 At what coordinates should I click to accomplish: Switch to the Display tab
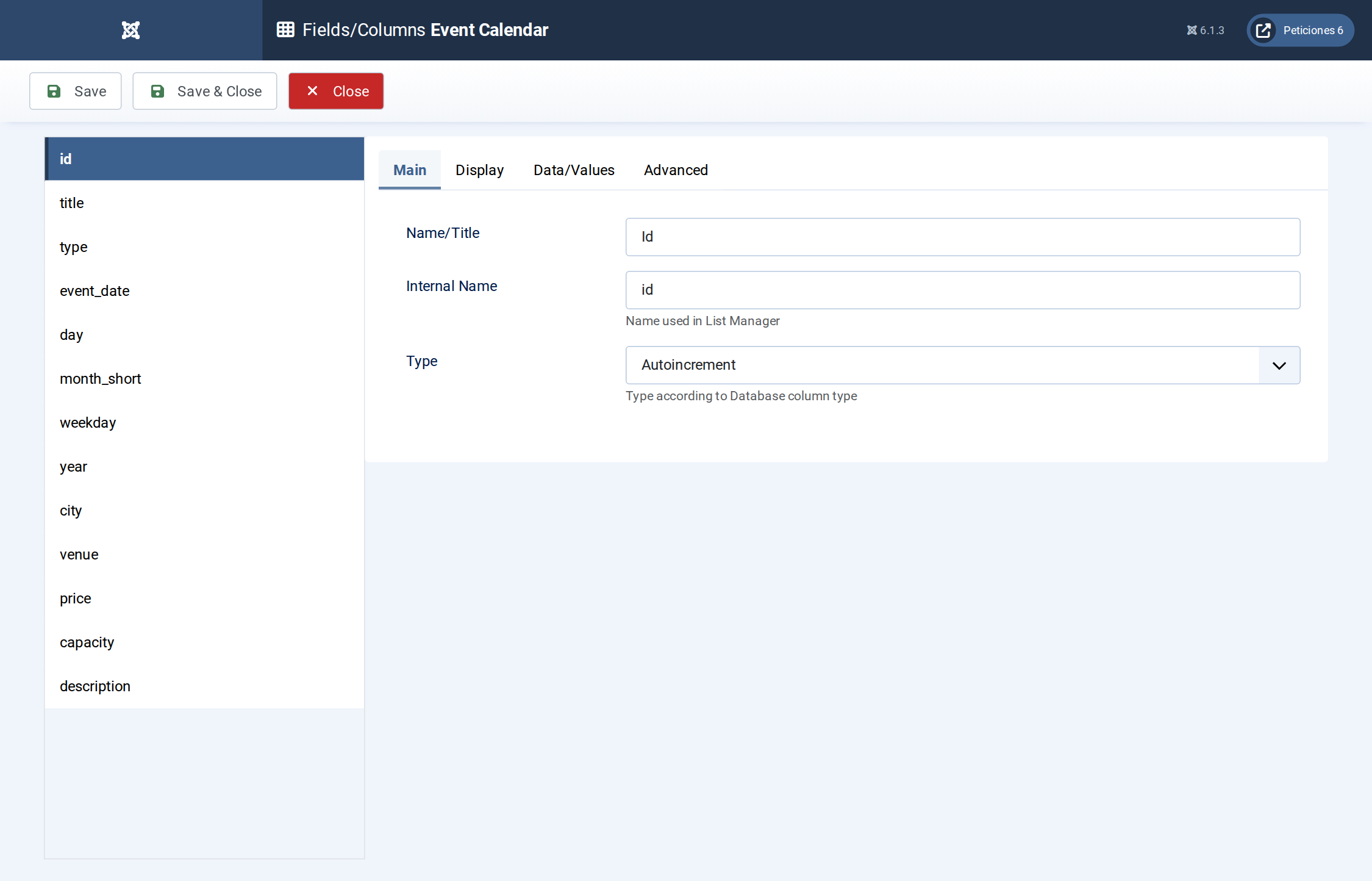[480, 170]
